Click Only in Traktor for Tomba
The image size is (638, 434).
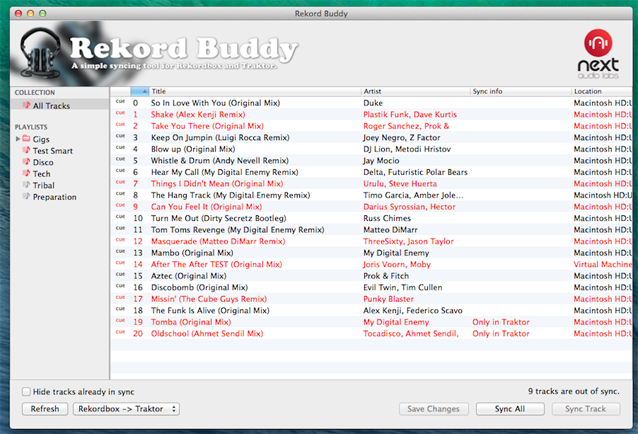pos(501,322)
